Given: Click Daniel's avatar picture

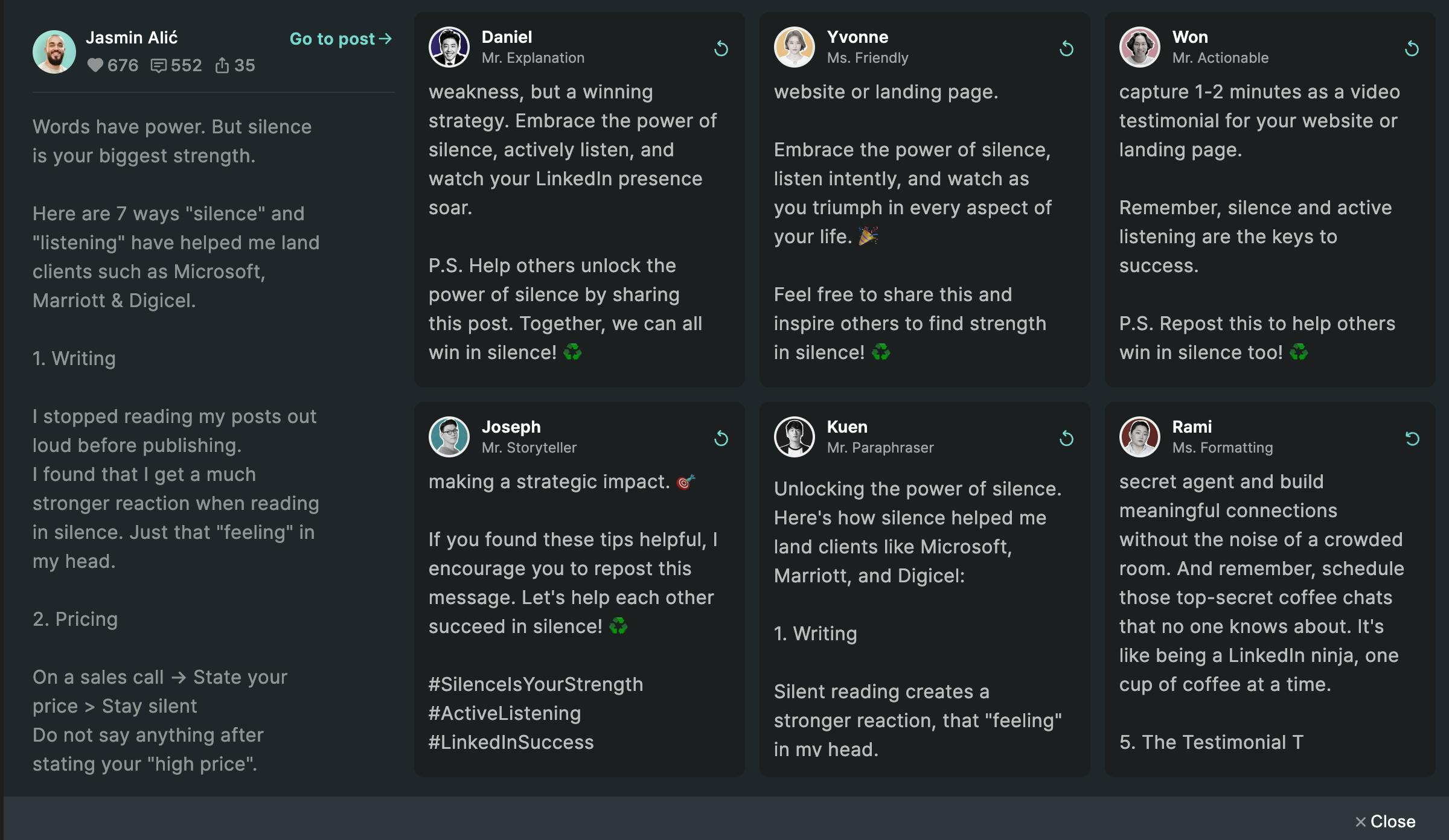Looking at the screenshot, I should click(x=449, y=47).
